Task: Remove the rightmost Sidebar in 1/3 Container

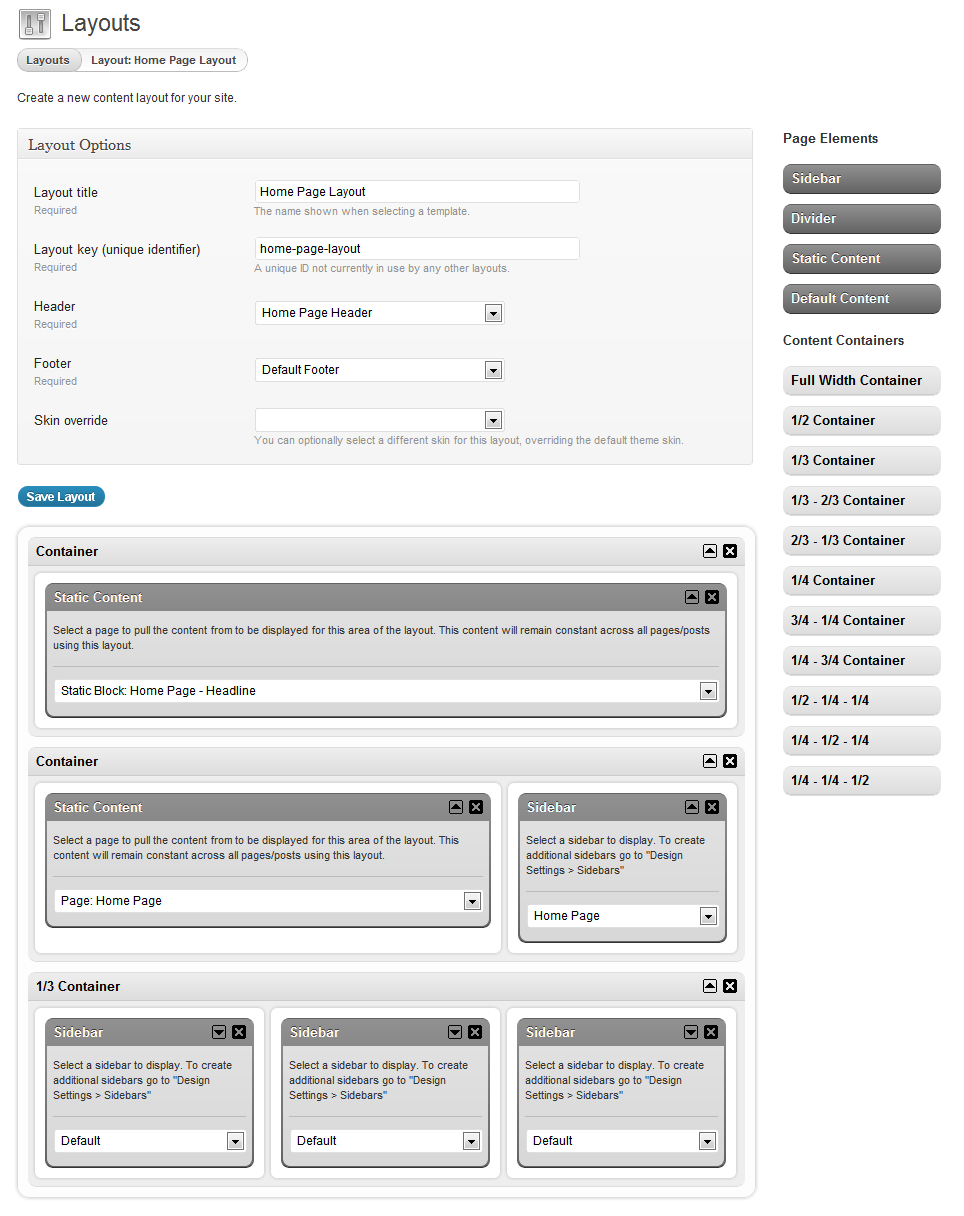Action: [x=711, y=1032]
